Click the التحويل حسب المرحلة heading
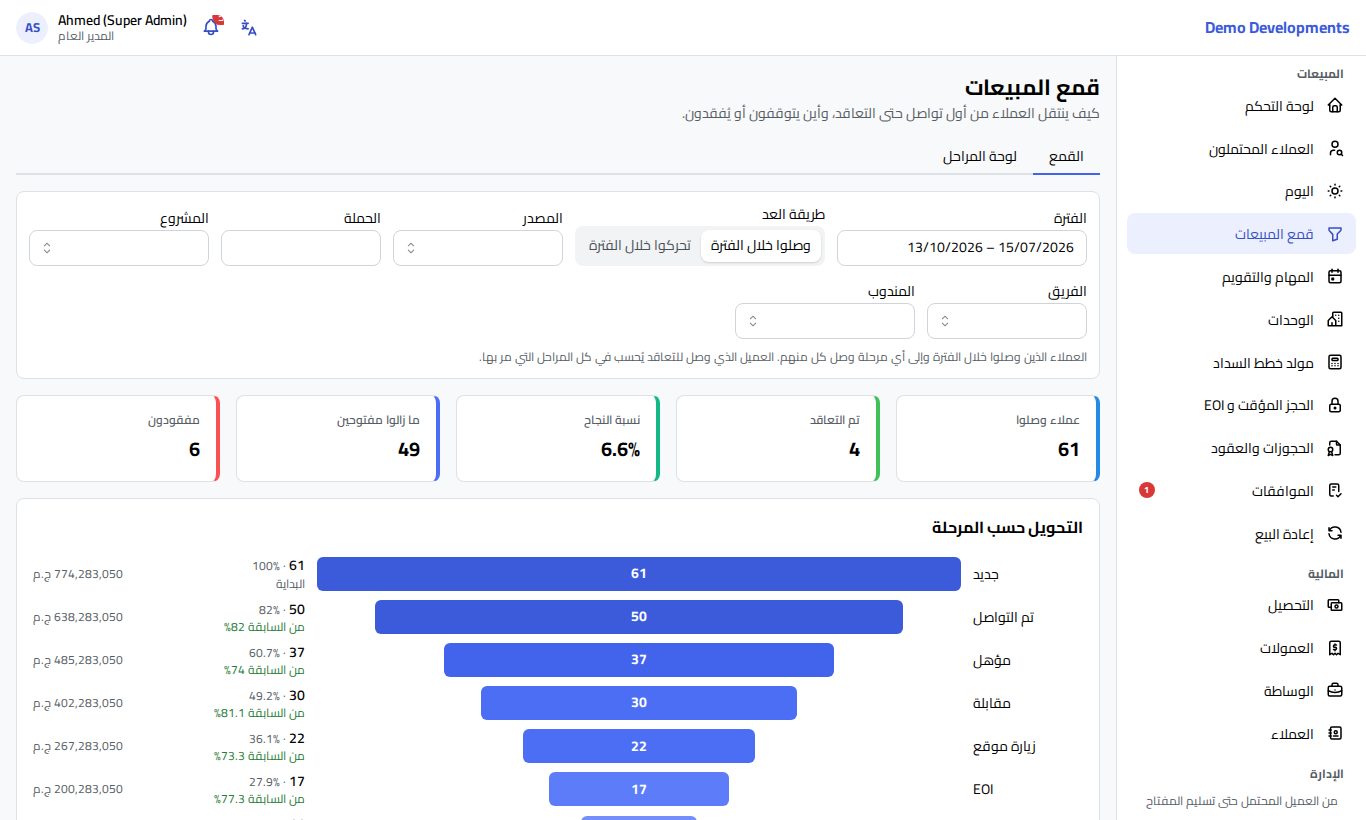 (x=1007, y=527)
